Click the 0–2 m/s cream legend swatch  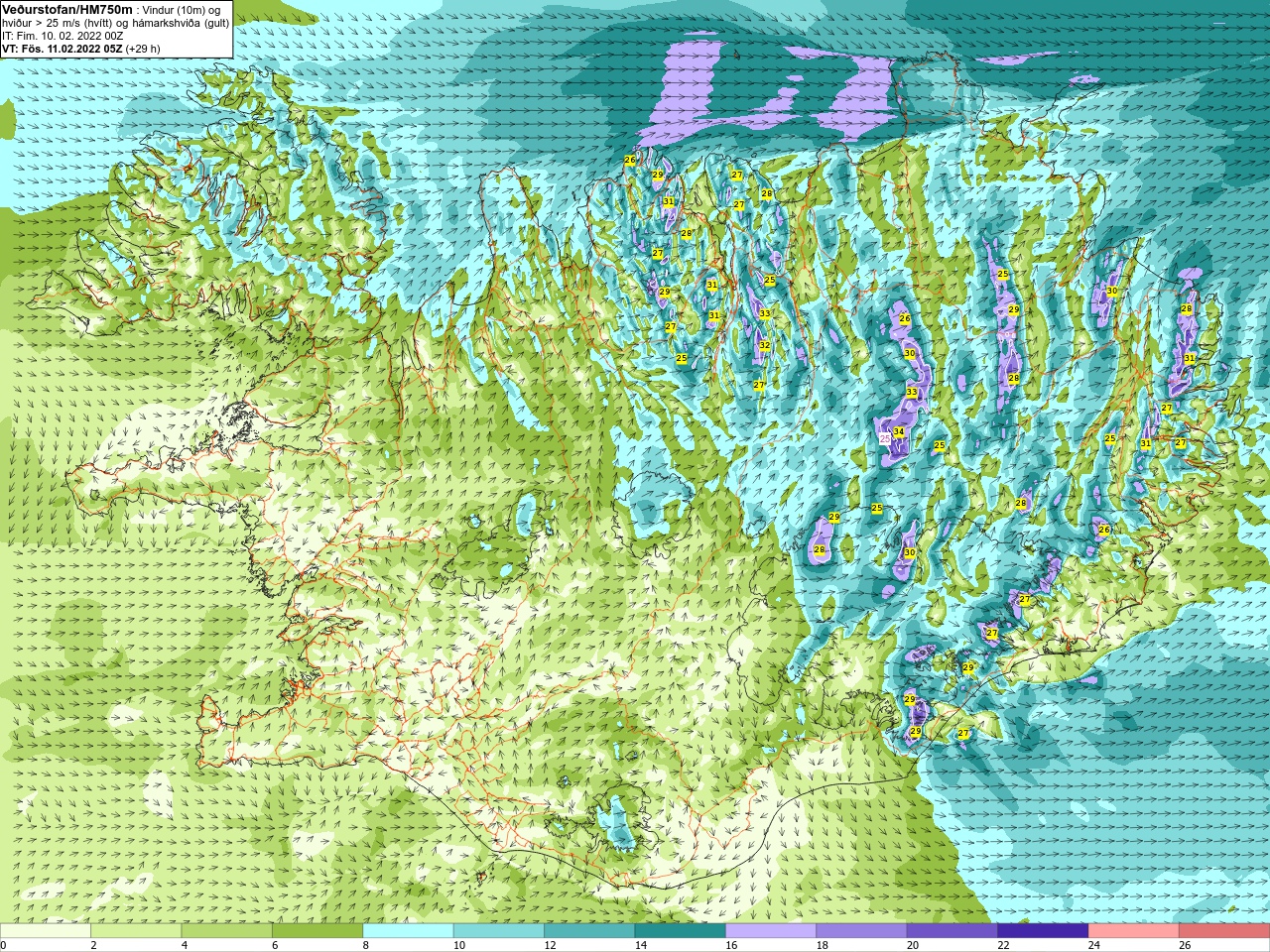46,931
